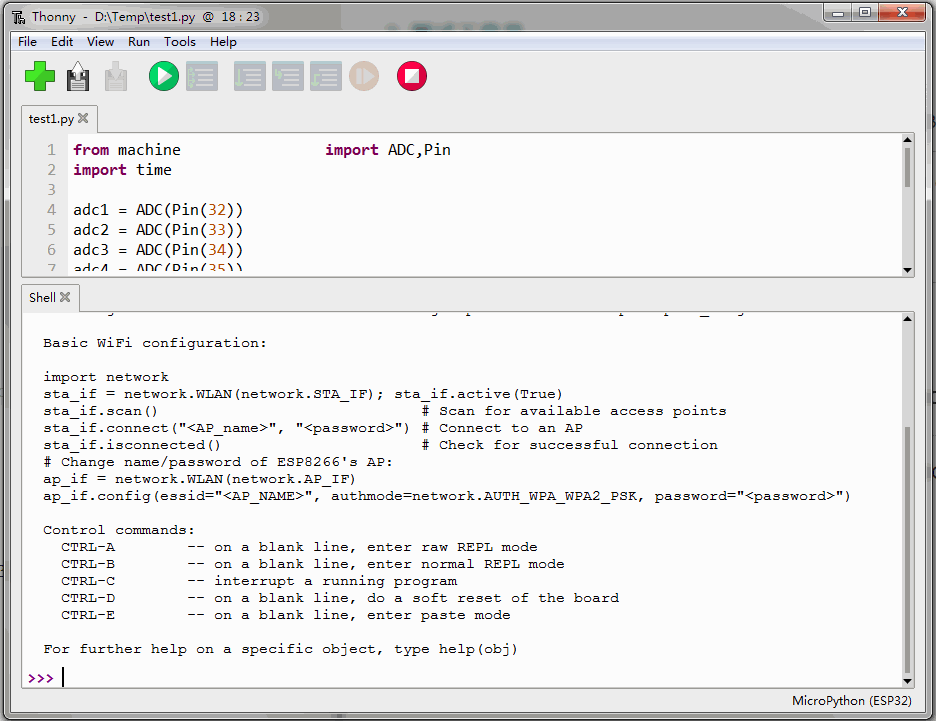Click the MicroPython (ESP32) interpreter label
This screenshot has height=721, width=936.
click(x=852, y=701)
